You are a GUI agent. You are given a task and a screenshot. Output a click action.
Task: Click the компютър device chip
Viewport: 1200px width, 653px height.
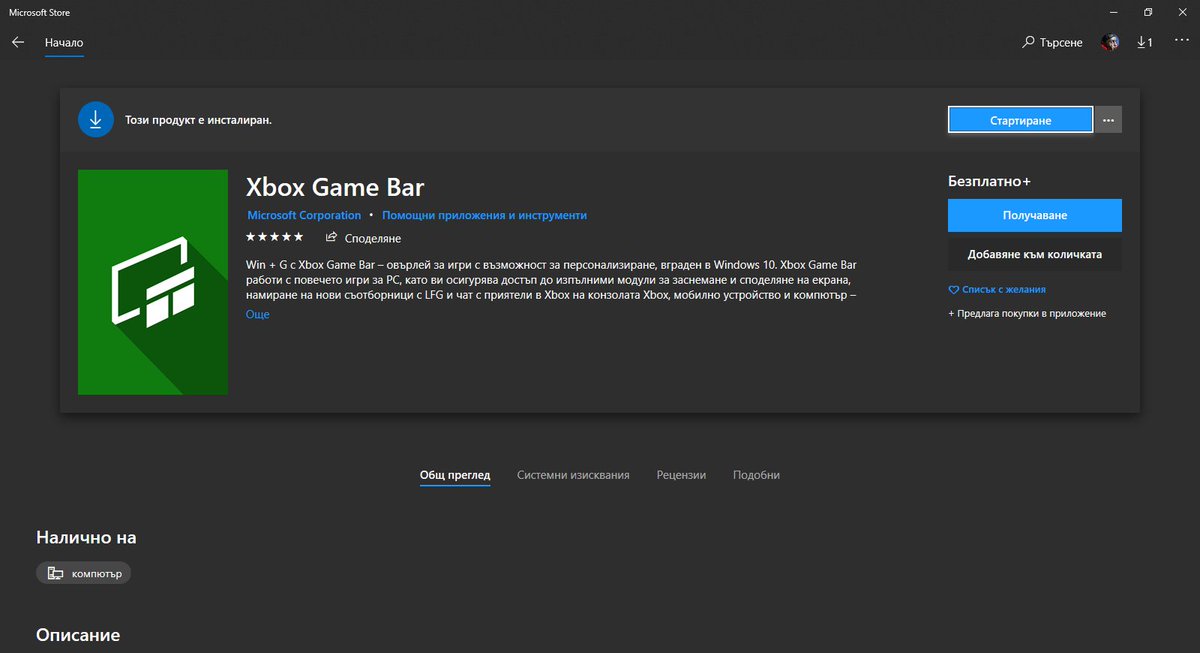pyautogui.click(x=84, y=573)
